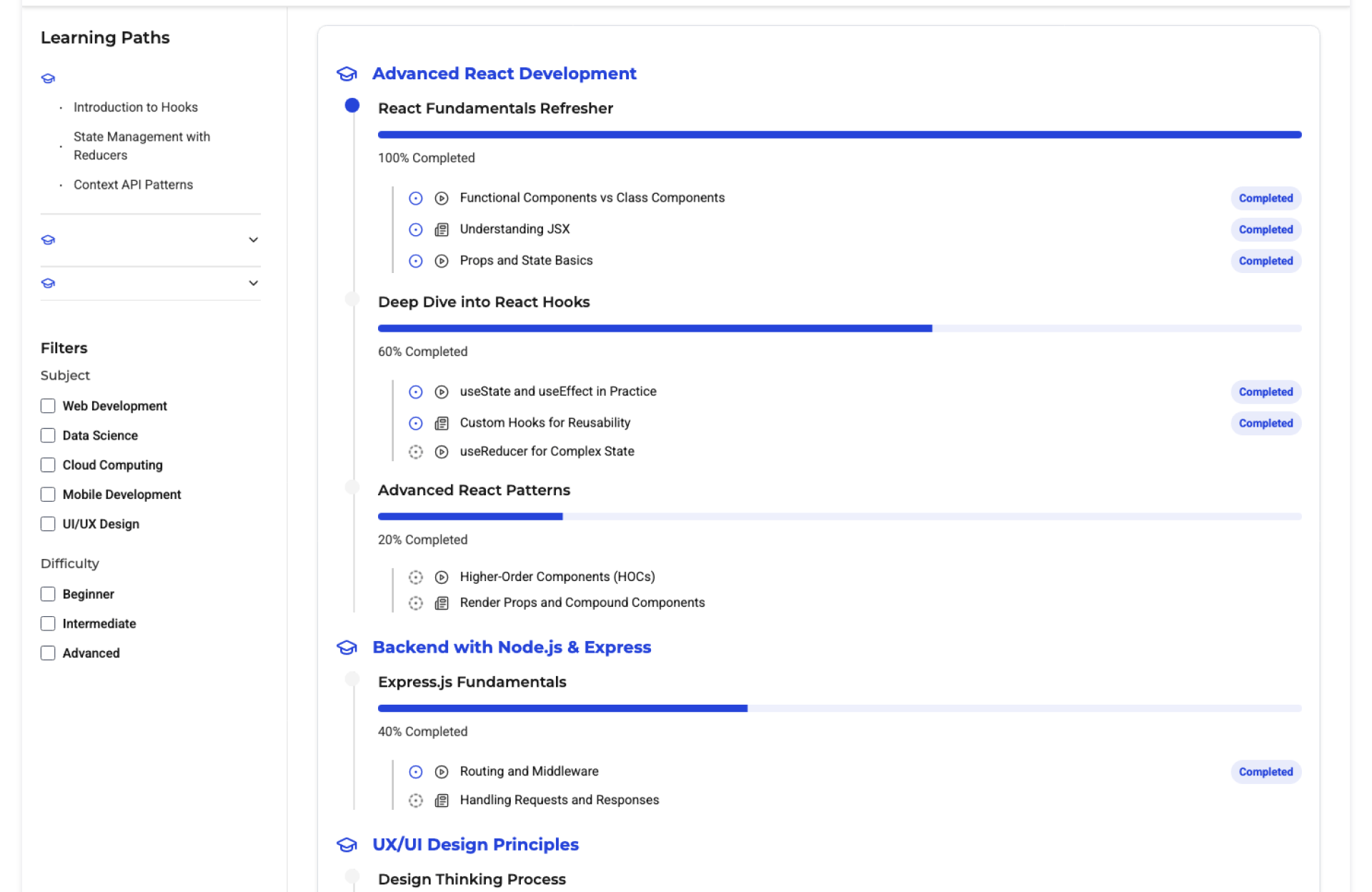Open Introduction to Hooks in sidebar
Viewport: 1372px width, 892px height.
[x=135, y=107]
